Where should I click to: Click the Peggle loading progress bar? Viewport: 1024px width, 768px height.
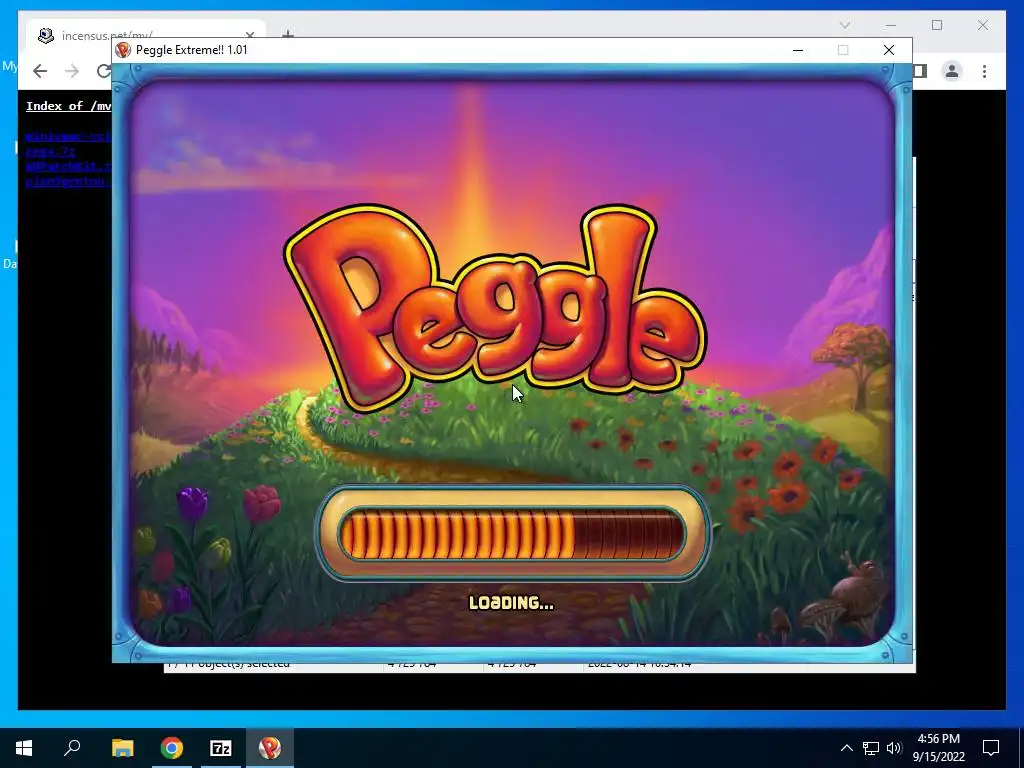coord(512,534)
